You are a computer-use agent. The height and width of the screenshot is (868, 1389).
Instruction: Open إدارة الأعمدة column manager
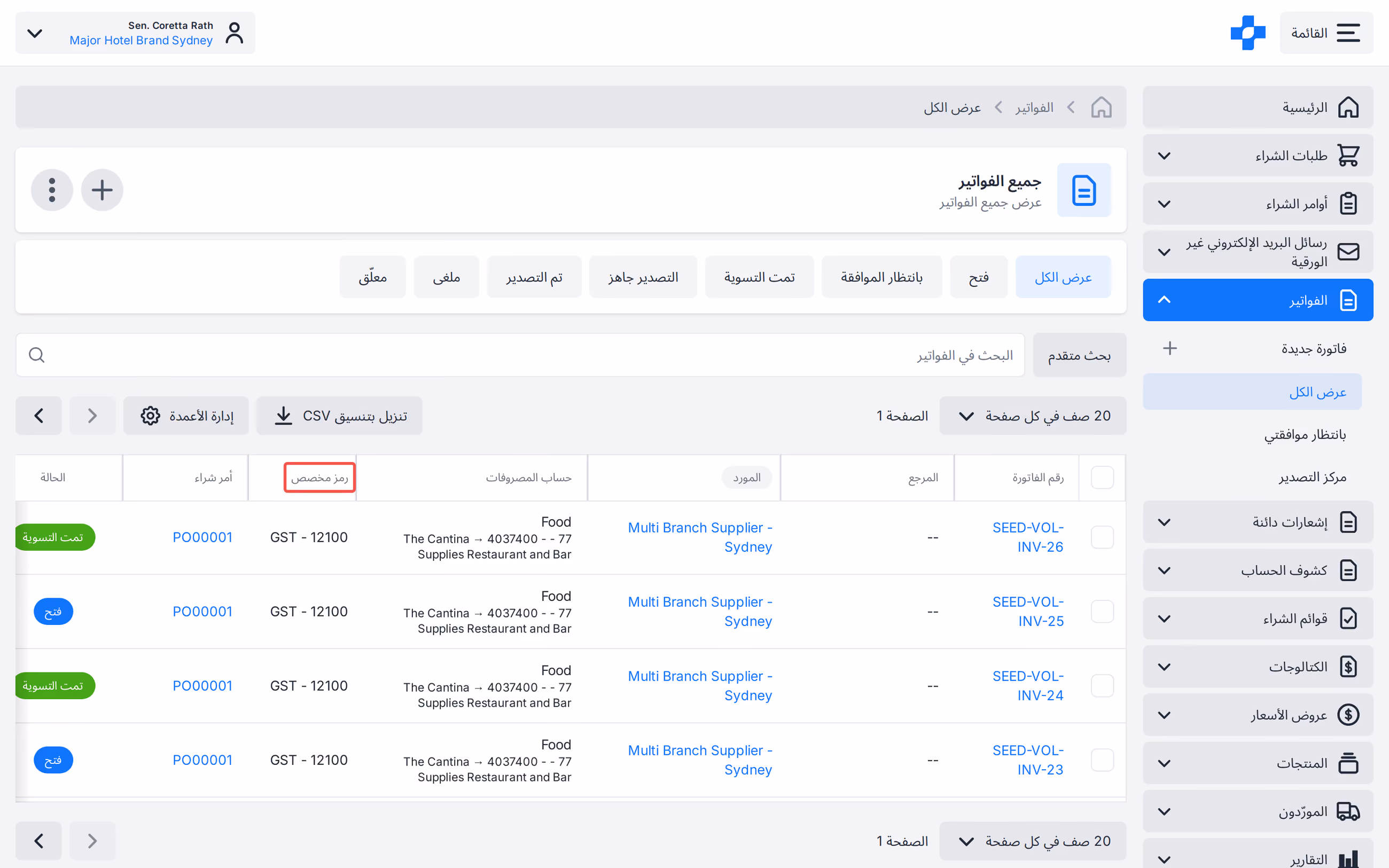pyautogui.click(x=186, y=416)
